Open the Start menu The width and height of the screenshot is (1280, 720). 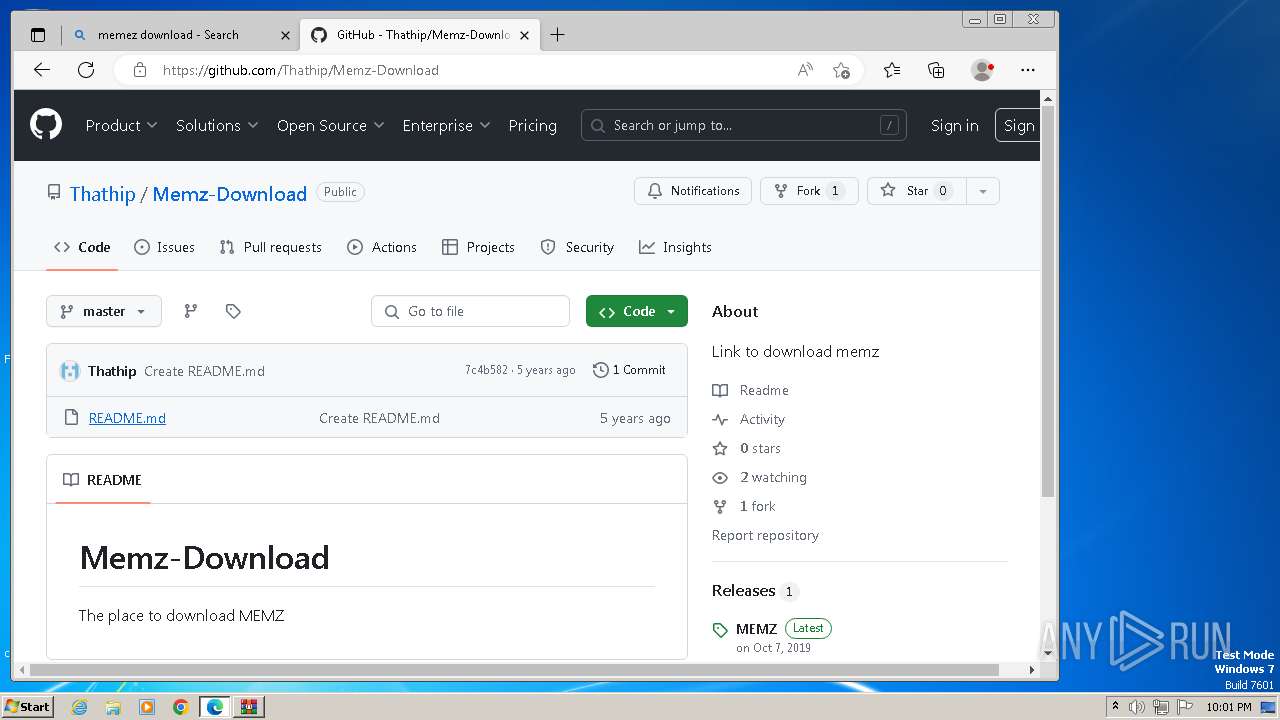(x=27, y=707)
